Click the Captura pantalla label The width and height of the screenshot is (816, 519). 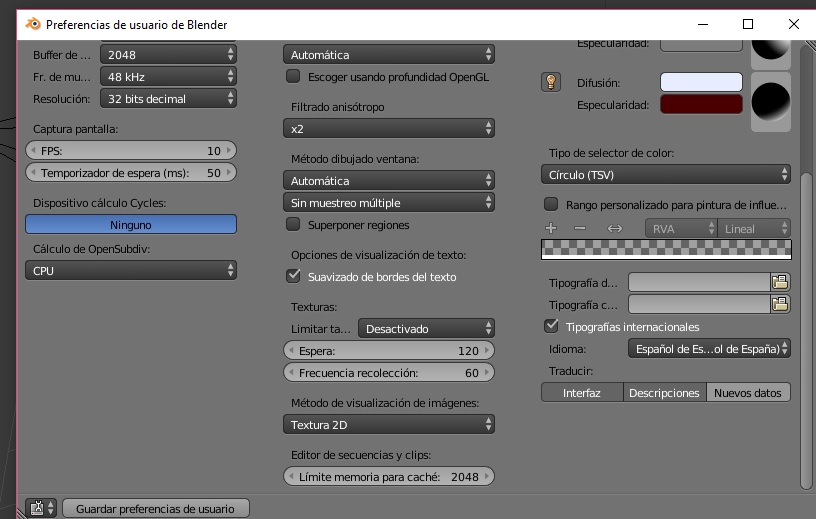[75, 129]
